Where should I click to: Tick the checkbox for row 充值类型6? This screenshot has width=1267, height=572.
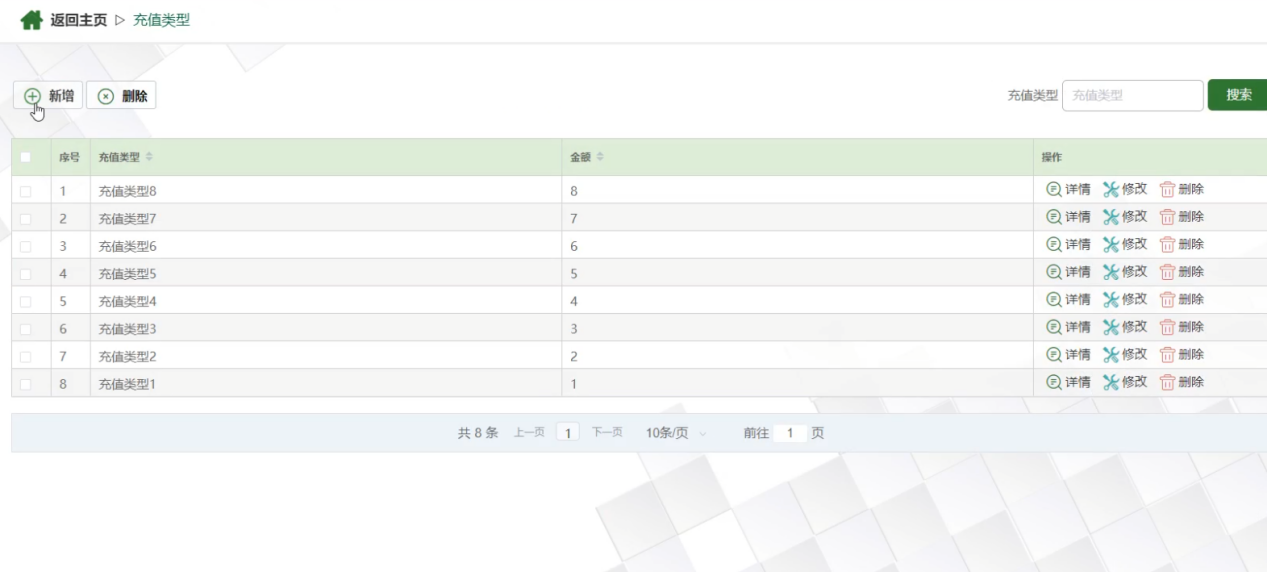26,246
